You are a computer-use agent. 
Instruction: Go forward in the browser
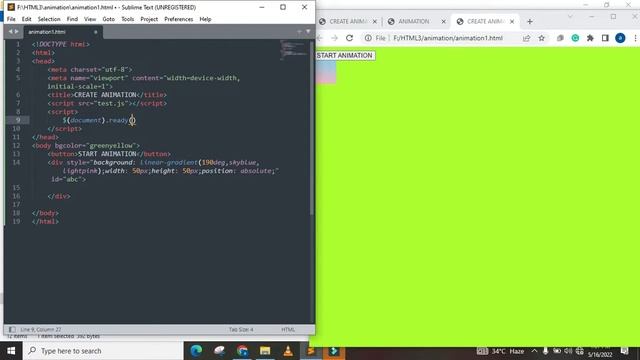click(335, 38)
